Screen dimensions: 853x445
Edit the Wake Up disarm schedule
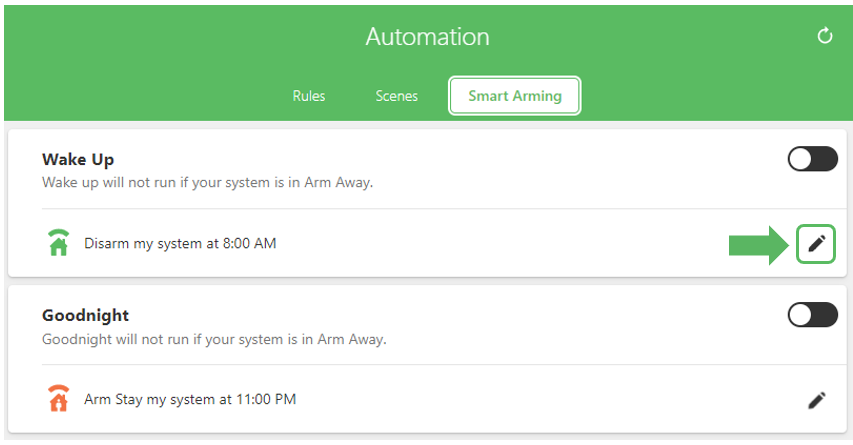pos(816,244)
